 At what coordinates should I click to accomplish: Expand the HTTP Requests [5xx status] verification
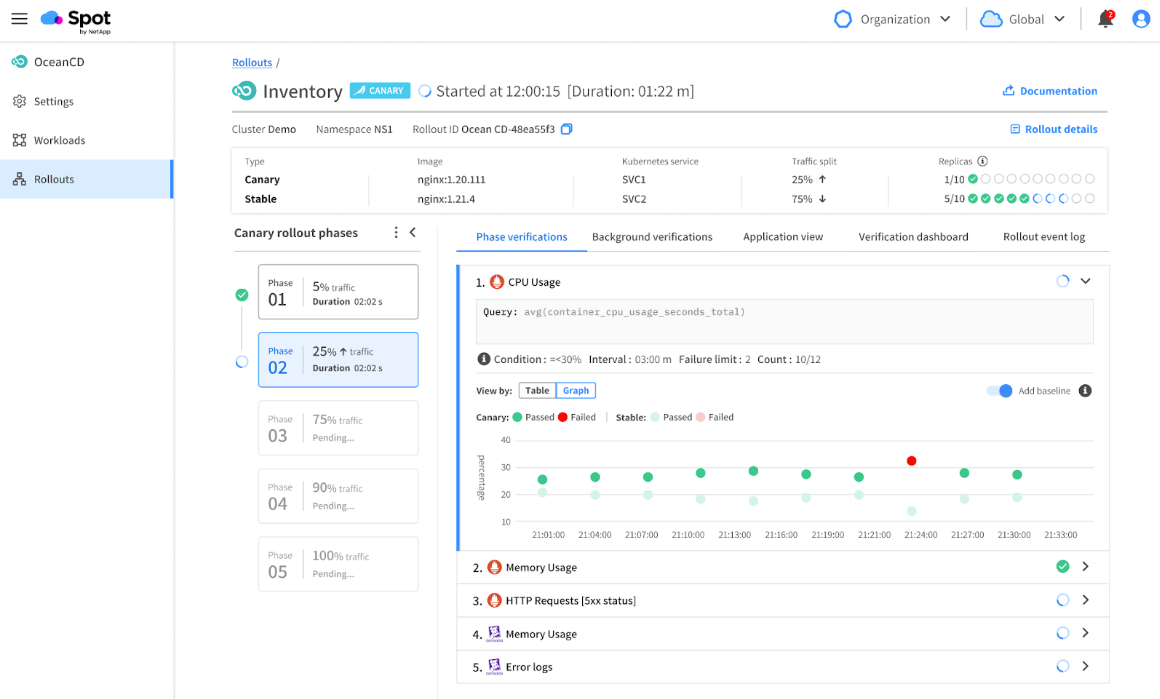click(x=1085, y=600)
